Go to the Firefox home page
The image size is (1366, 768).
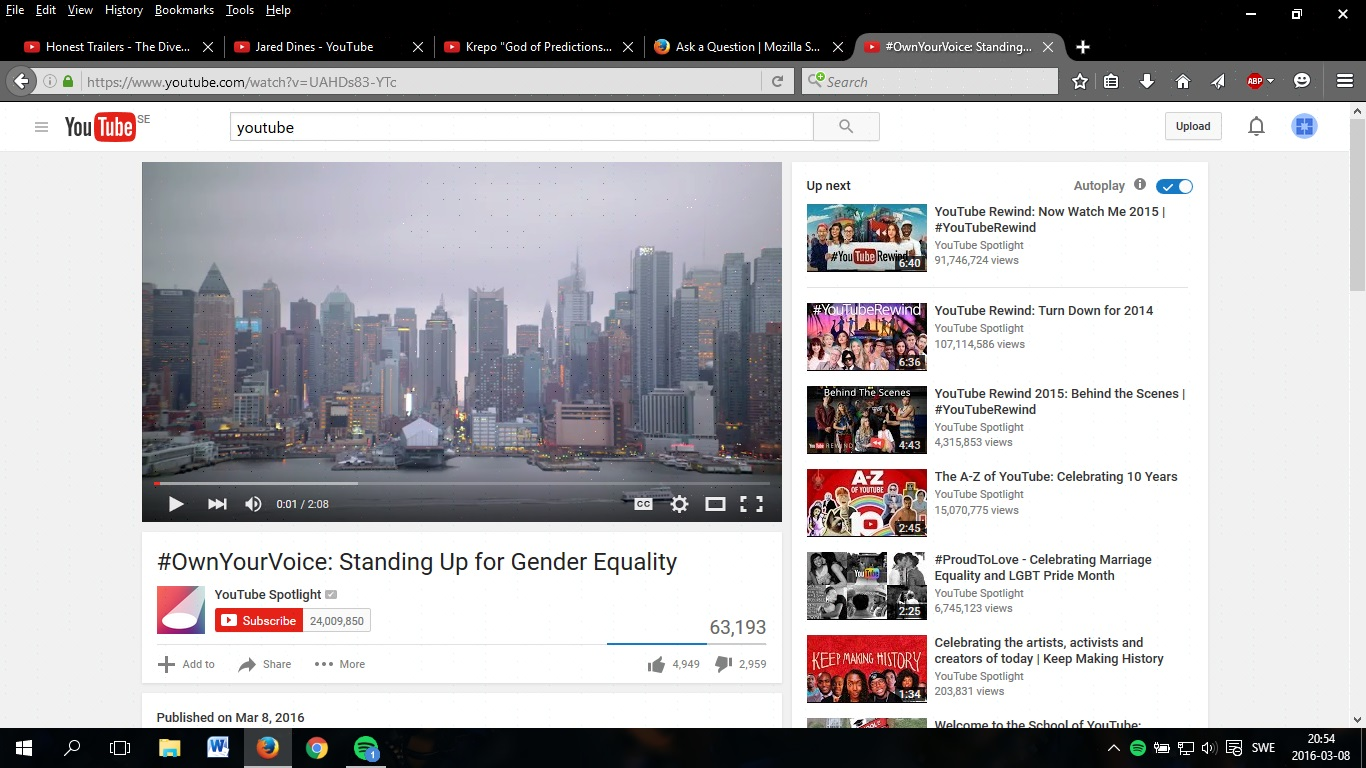coord(1182,82)
